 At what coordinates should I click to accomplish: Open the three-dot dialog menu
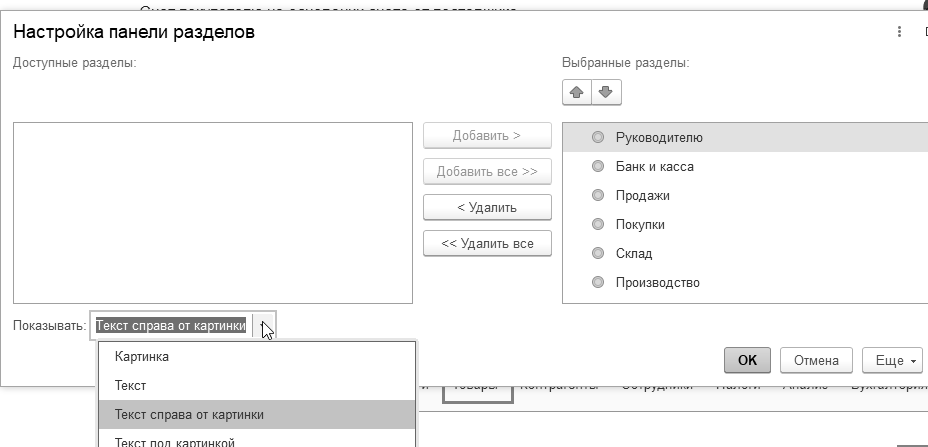pyautogui.click(x=900, y=32)
